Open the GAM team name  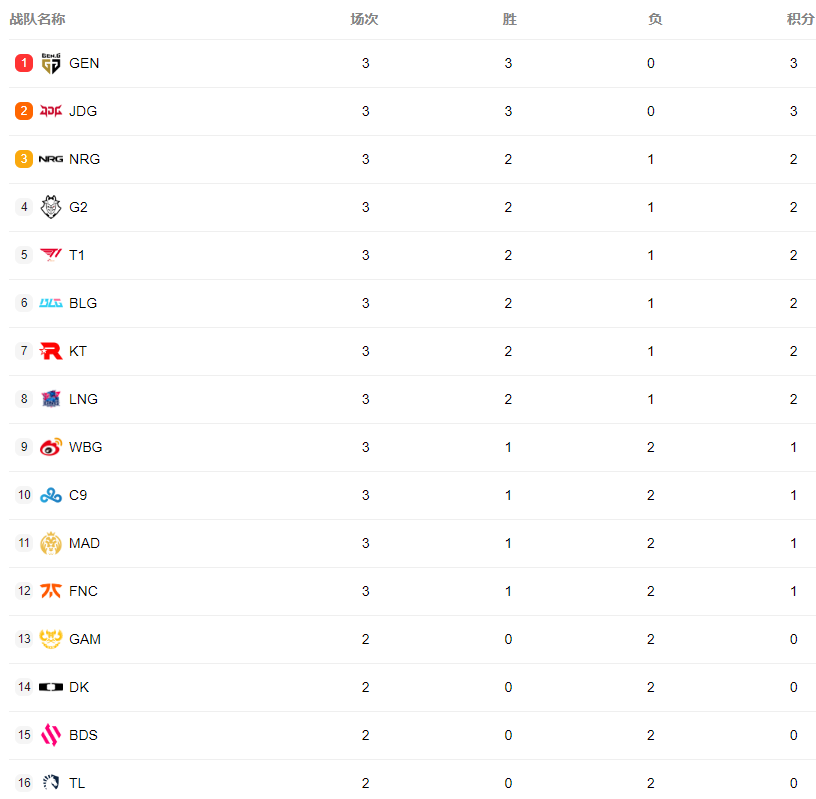pyautogui.click(x=85, y=639)
